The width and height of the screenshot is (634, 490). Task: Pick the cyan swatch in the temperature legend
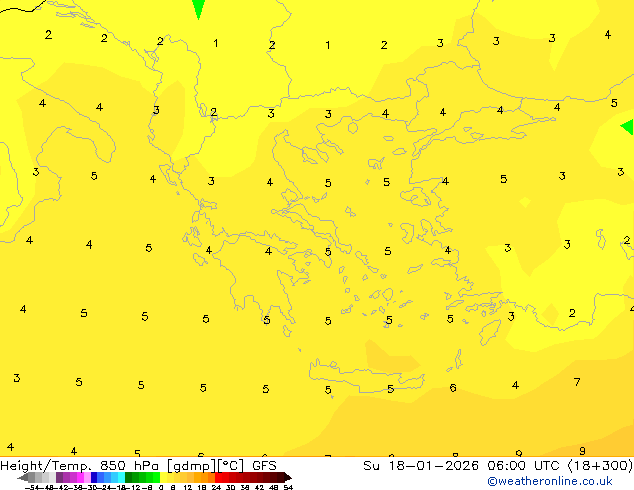tap(121, 478)
